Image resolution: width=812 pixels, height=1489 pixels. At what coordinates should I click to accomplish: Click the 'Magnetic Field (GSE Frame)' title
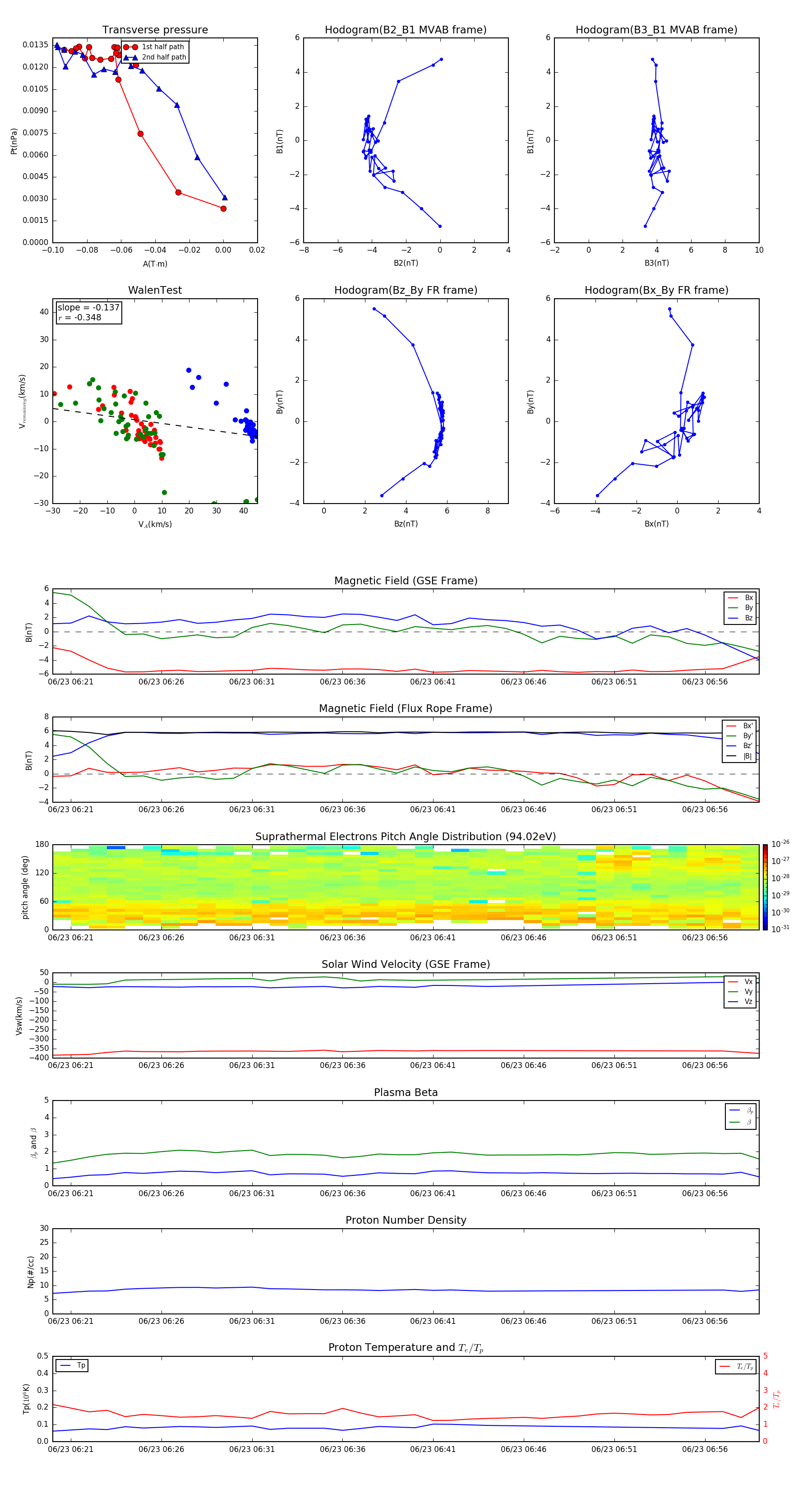(406, 581)
